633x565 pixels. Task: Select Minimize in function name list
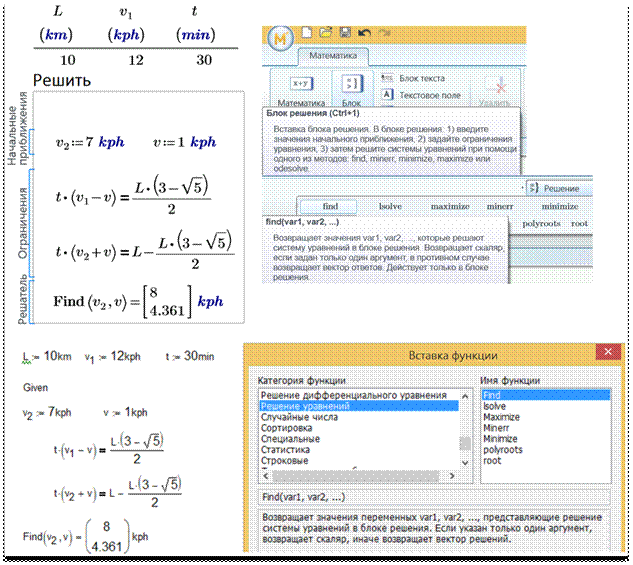tap(546, 439)
